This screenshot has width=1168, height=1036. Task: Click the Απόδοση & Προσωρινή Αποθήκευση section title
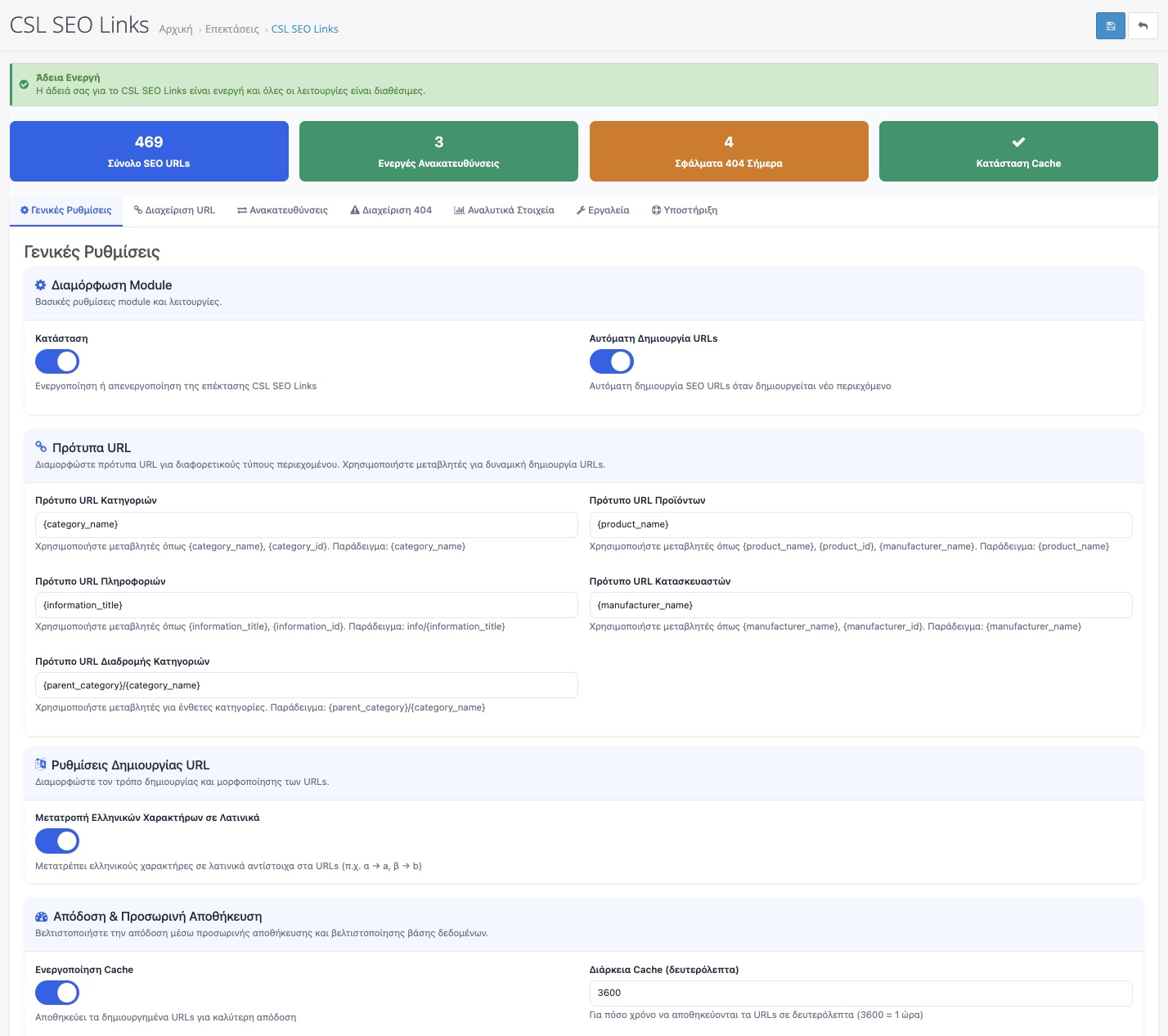coord(157,917)
